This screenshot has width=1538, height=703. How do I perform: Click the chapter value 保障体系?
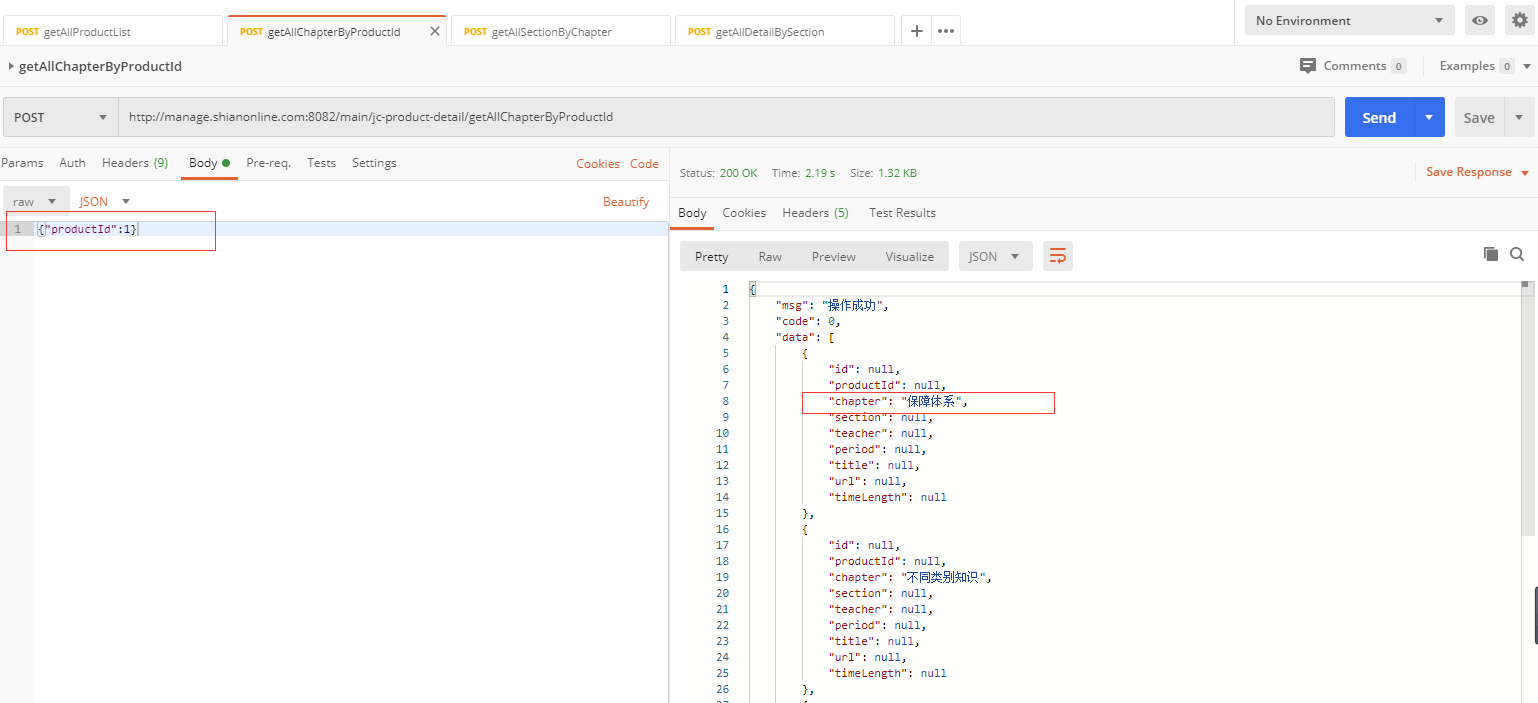click(x=932, y=401)
